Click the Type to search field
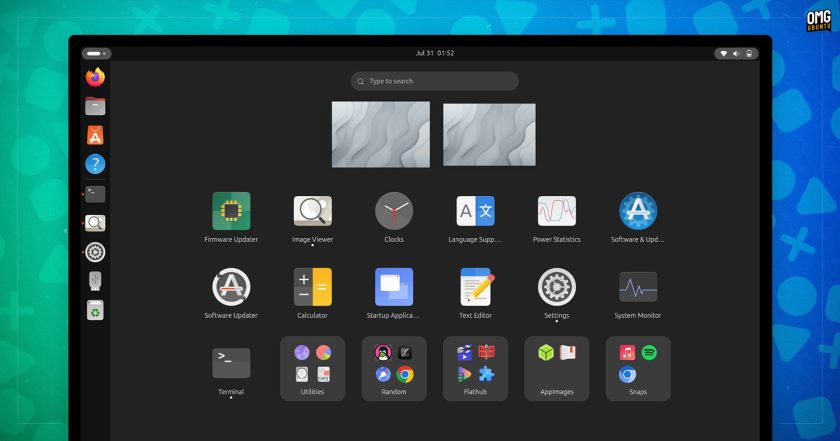The image size is (840, 441). (434, 81)
